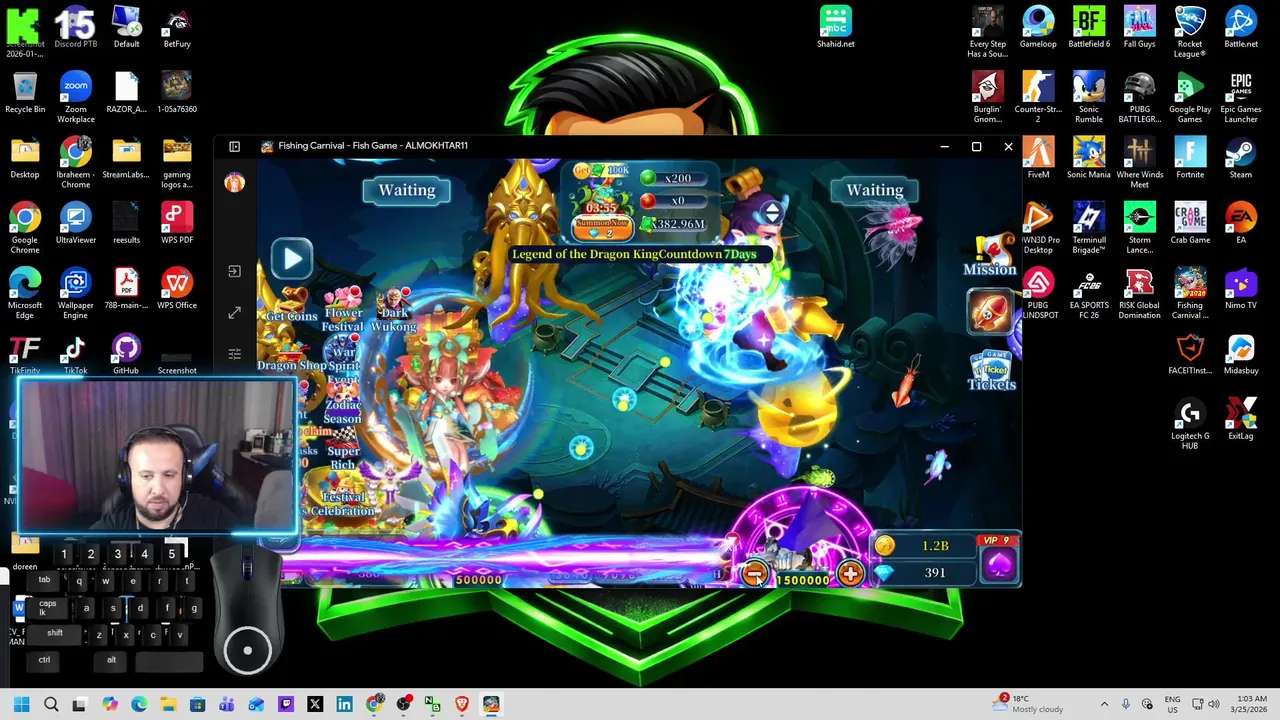Open the Crab Game desktop shortcut
Screen dimensions: 1280x720
tap(1190, 224)
